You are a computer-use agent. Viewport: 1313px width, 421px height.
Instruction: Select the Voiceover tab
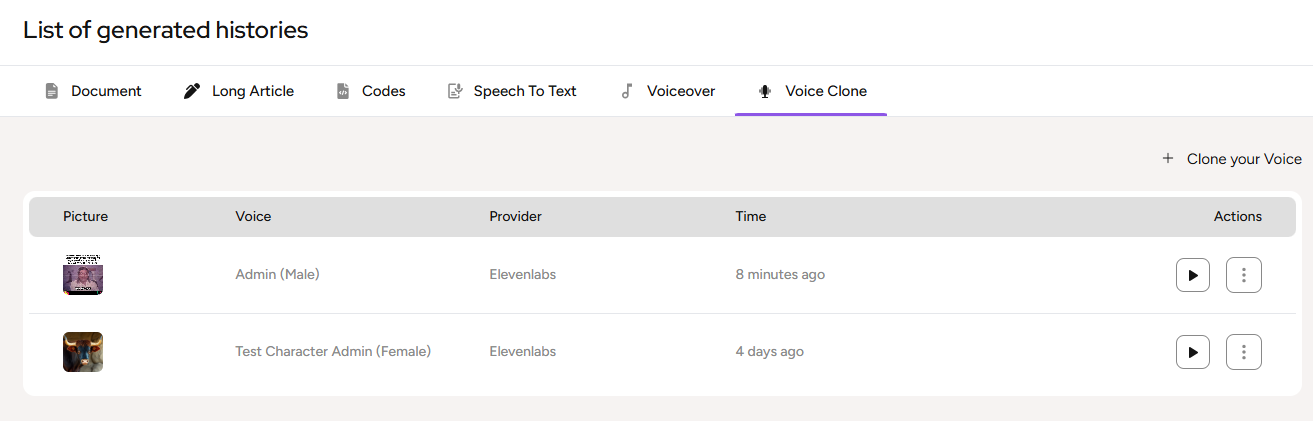680,91
